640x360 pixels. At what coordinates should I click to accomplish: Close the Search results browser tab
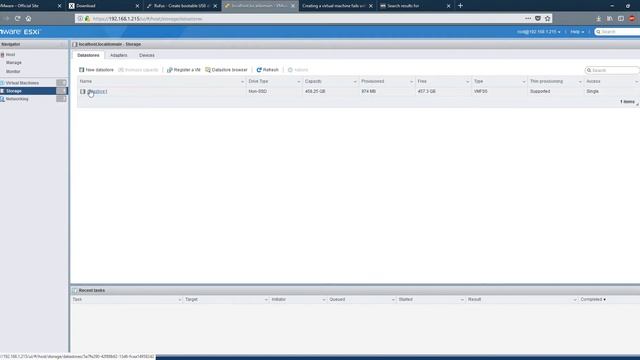[x=449, y=6]
